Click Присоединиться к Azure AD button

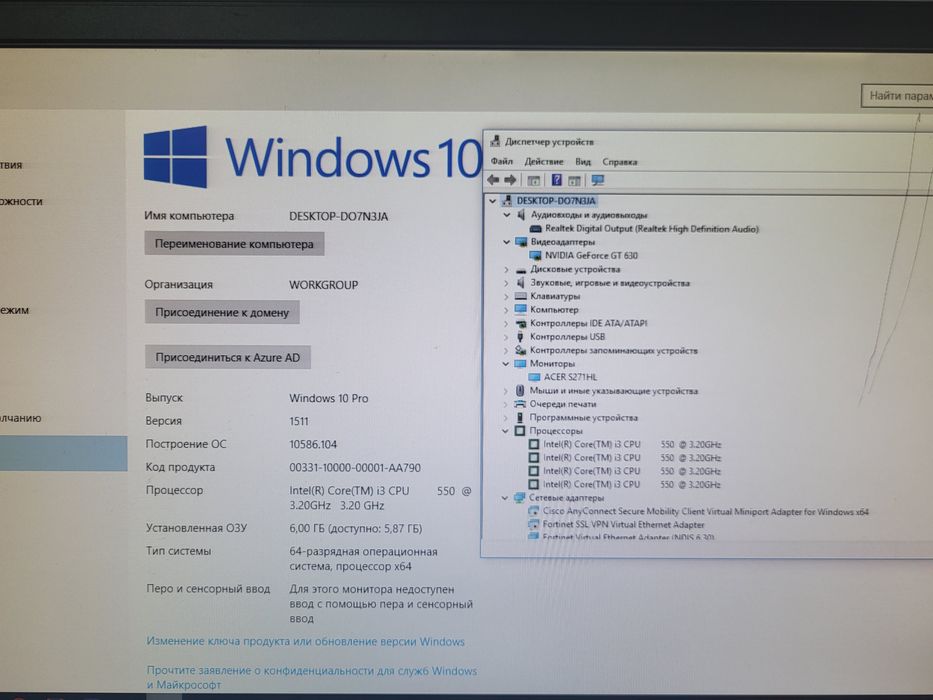coord(228,358)
